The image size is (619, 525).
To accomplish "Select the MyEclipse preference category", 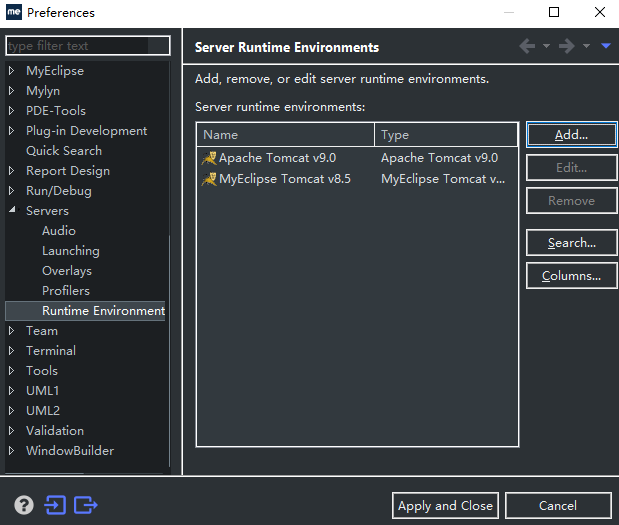I will pos(55,71).
